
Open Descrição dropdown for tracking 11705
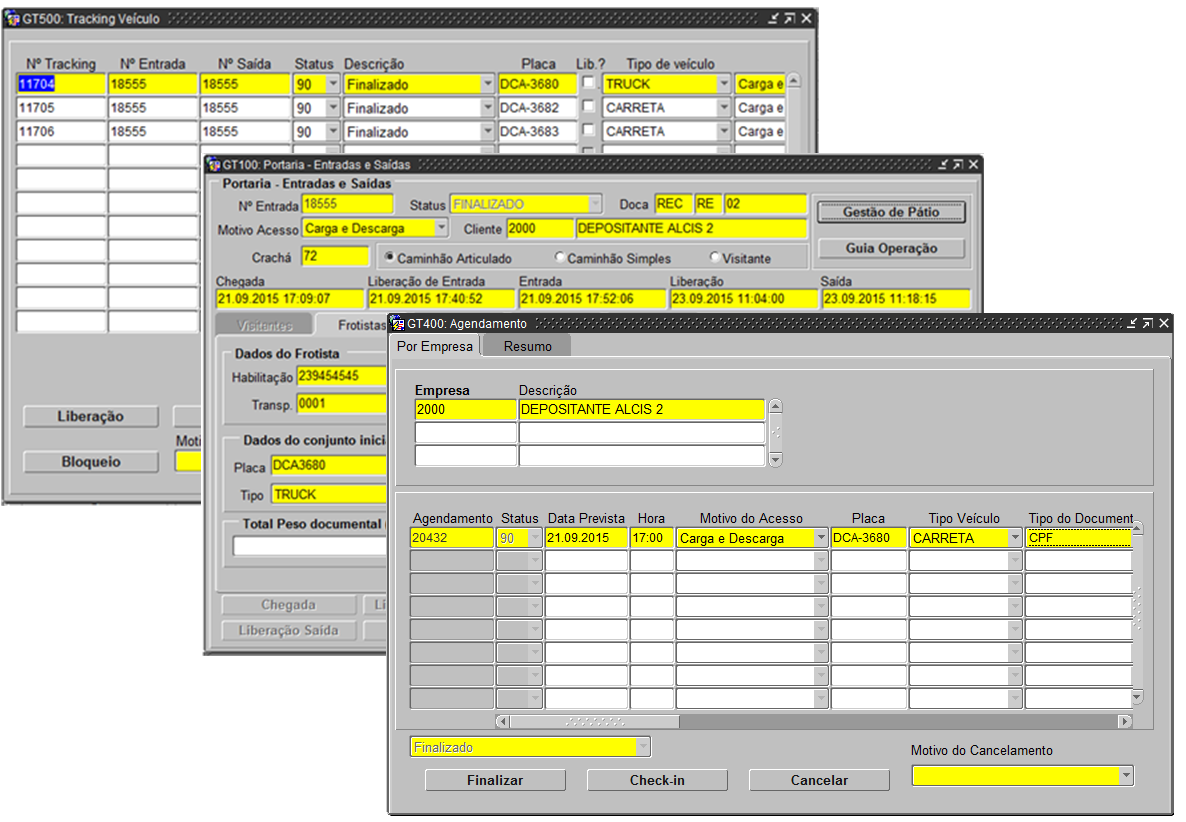pos(487,108)
